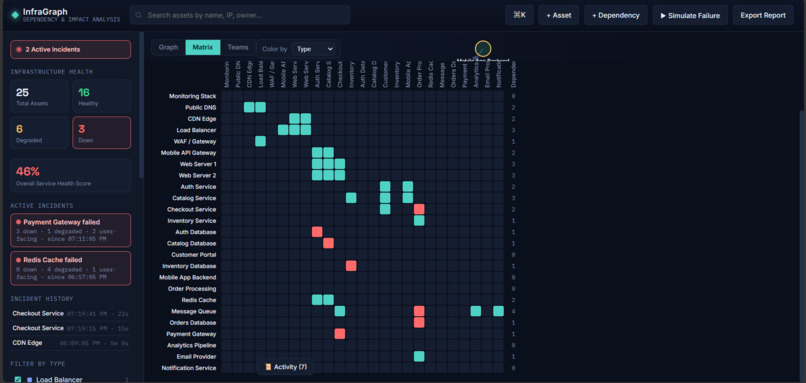The image size is (806, 383).
Task: Click the Redis Cache column header
Action: pos(430,75)
